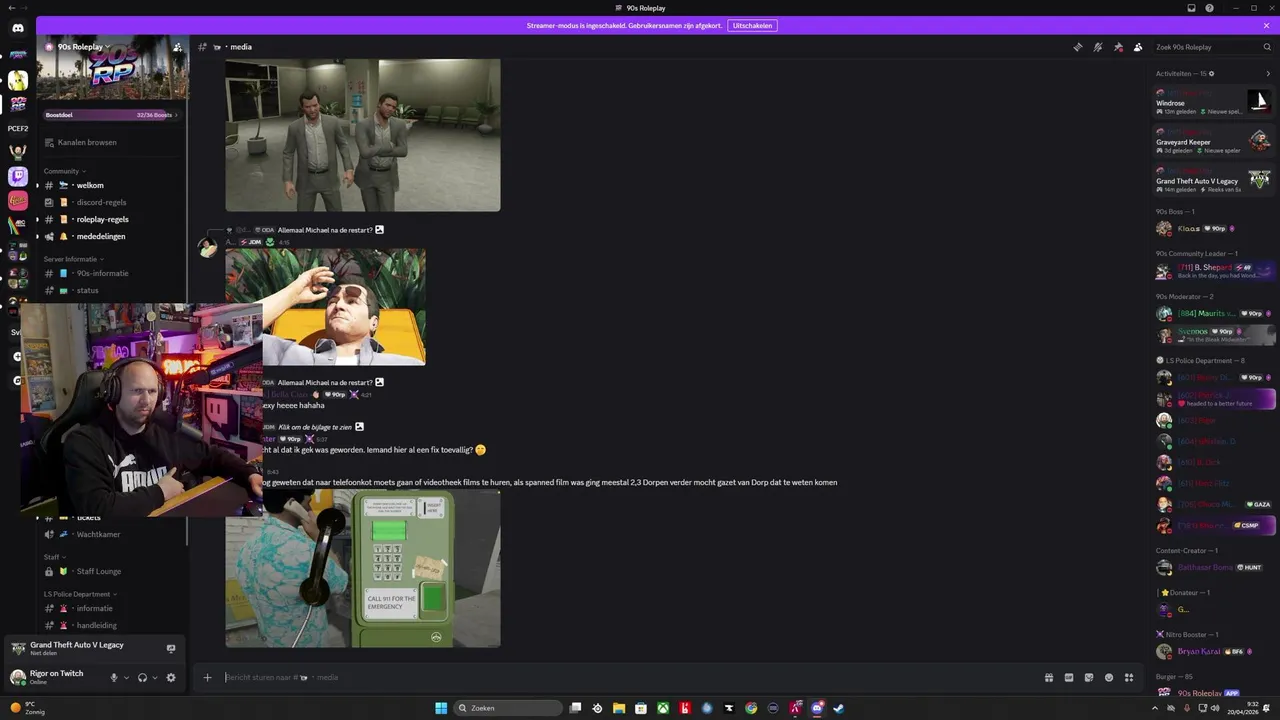Open user settings gear
This screenshot has height=720, width=1280.
(171, 677)
